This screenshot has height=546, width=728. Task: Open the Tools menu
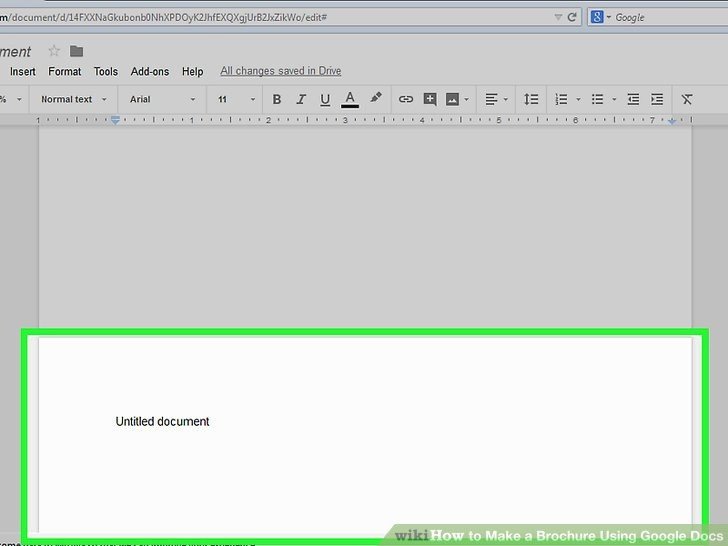pyautogui.click(x=106, y=72)
